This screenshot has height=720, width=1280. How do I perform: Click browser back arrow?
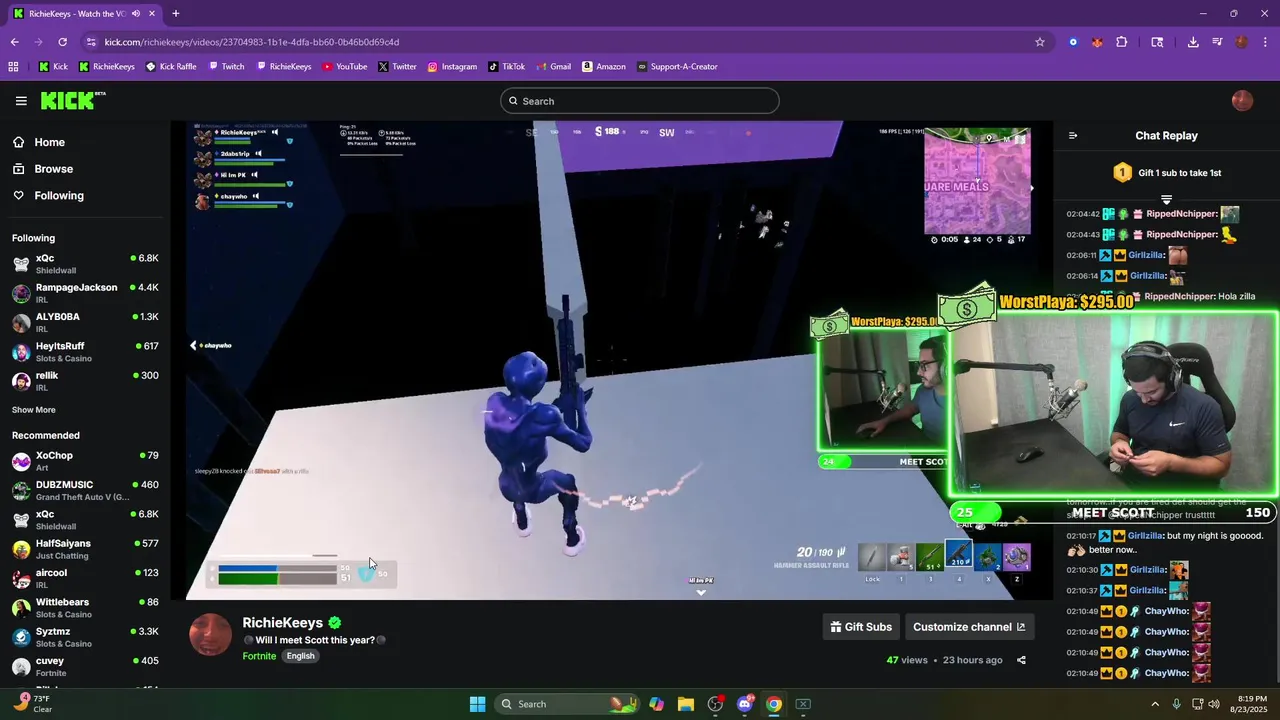[x=15, y=42]
